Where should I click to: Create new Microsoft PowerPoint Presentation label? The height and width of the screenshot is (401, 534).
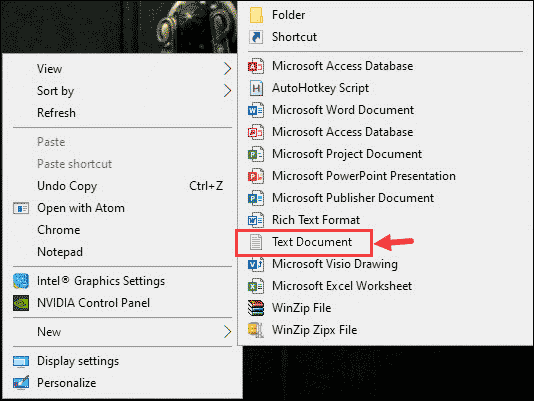point(364,176)
